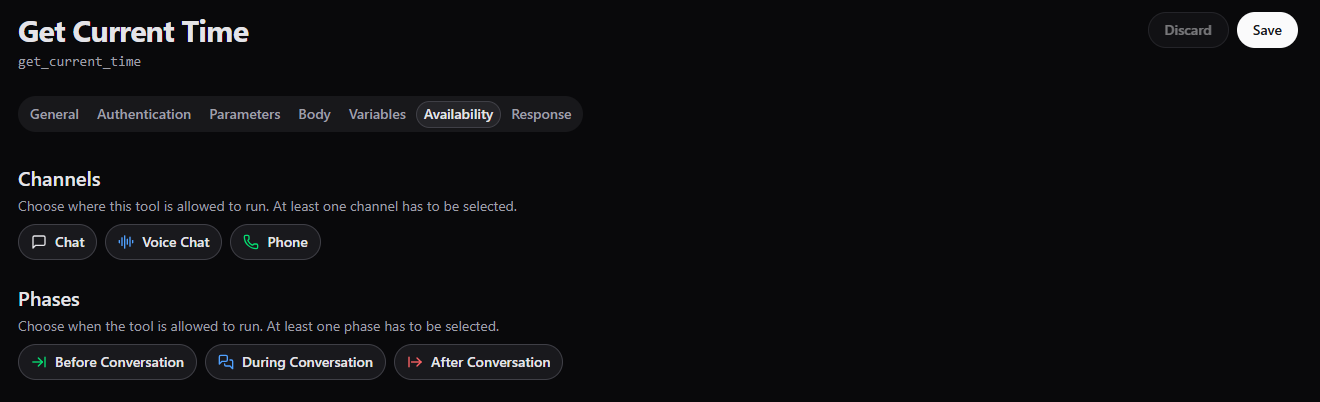Viewport: 1320px width, 402px height.
Task: Click the blue During Conversation bubbles icon
Action: [x=226, y=362]
